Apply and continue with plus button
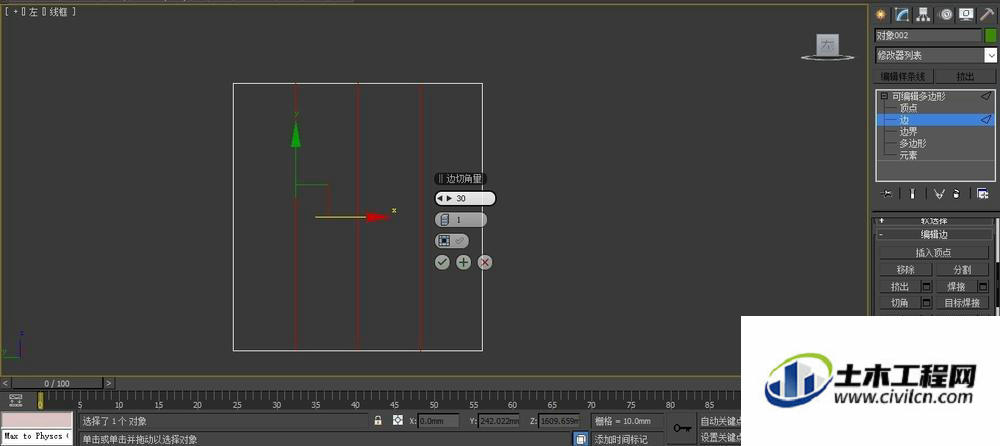 (464, 262)
